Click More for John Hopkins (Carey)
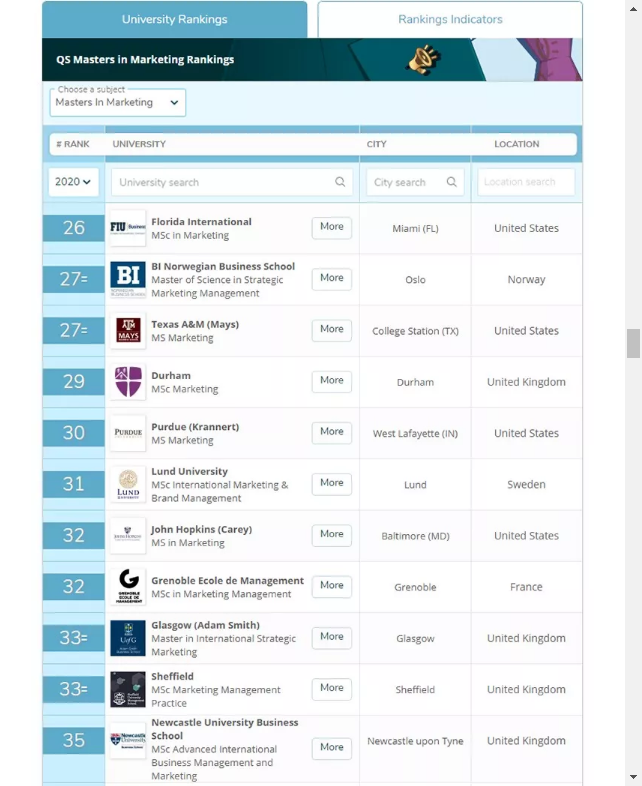The image size is (642, 786). coord(332,534)
